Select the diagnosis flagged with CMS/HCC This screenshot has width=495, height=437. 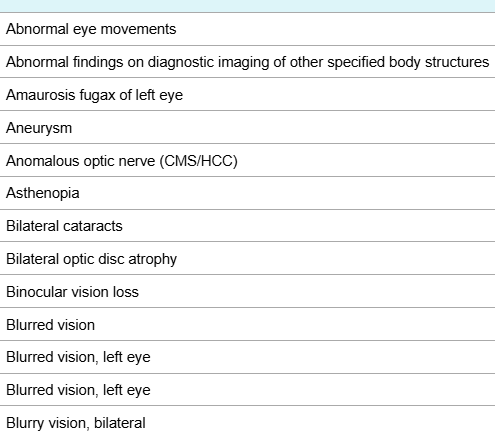tap(247, 161)
